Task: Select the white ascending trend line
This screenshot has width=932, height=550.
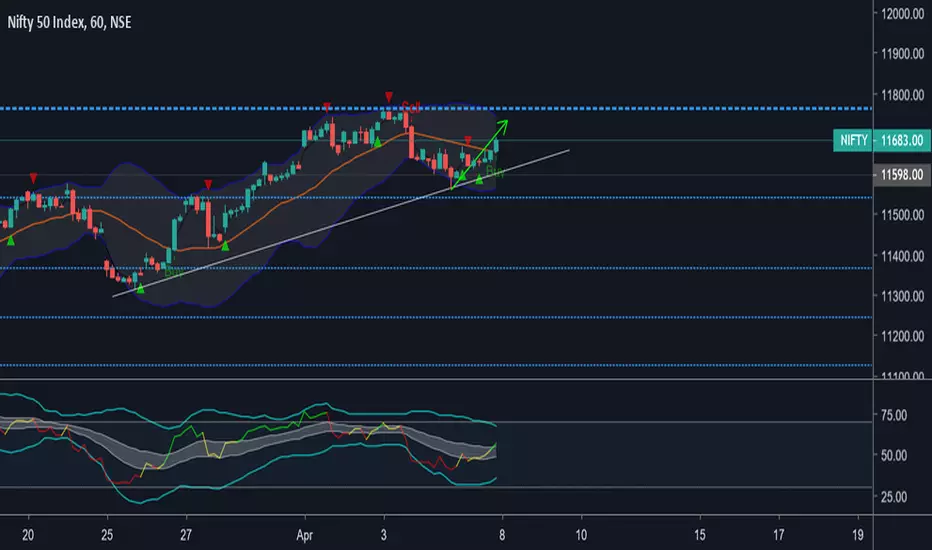Action: tap(341, 223)
